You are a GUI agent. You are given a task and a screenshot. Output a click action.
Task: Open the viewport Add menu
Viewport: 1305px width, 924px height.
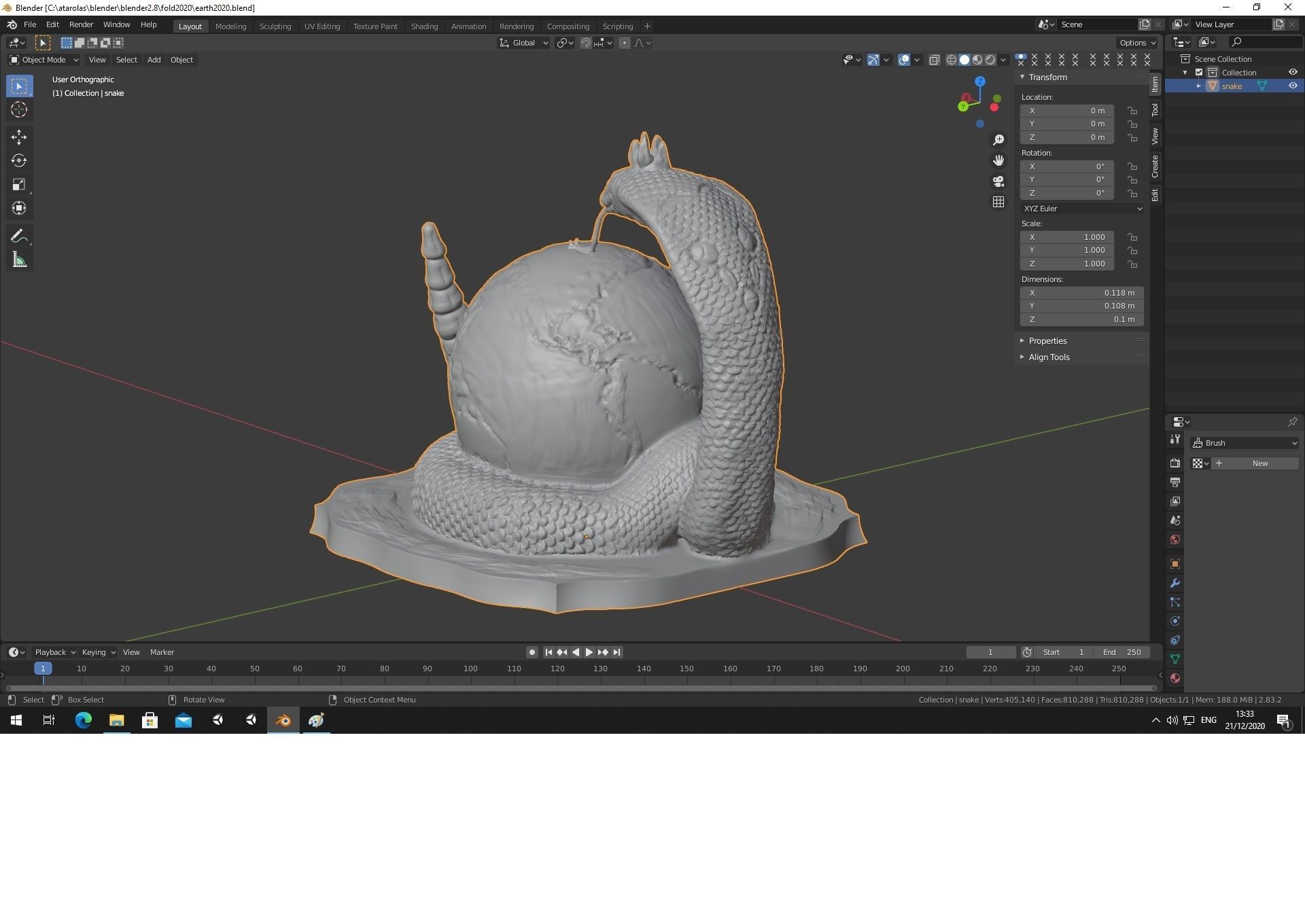coord(154,60)
